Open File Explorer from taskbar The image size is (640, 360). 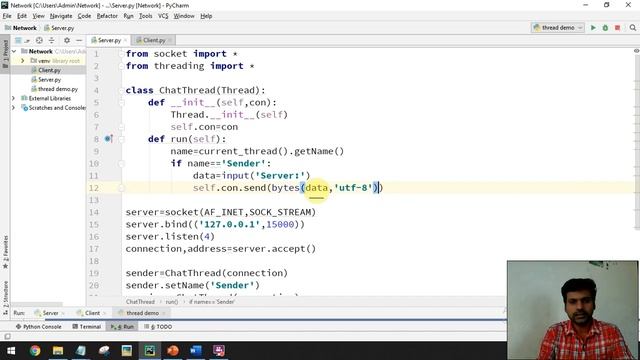[x=58, y=351]
